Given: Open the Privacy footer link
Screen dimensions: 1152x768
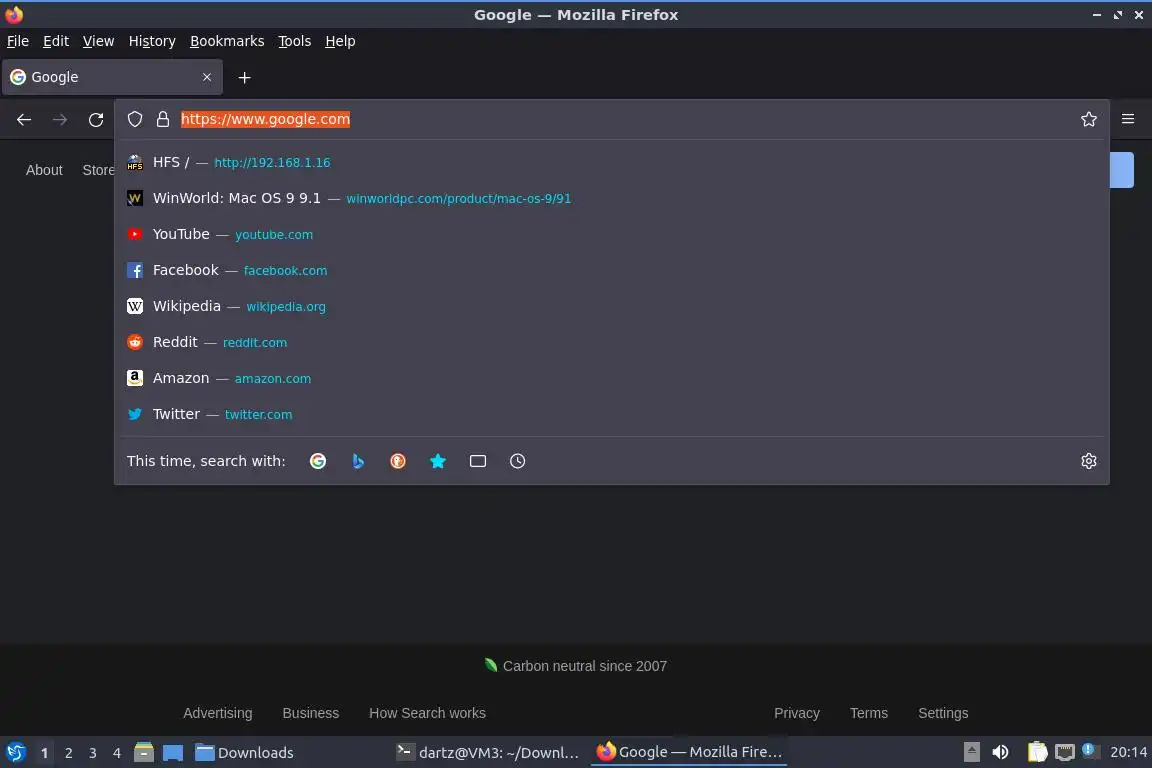Looking at the screenshot, I should tap(796, 713).
